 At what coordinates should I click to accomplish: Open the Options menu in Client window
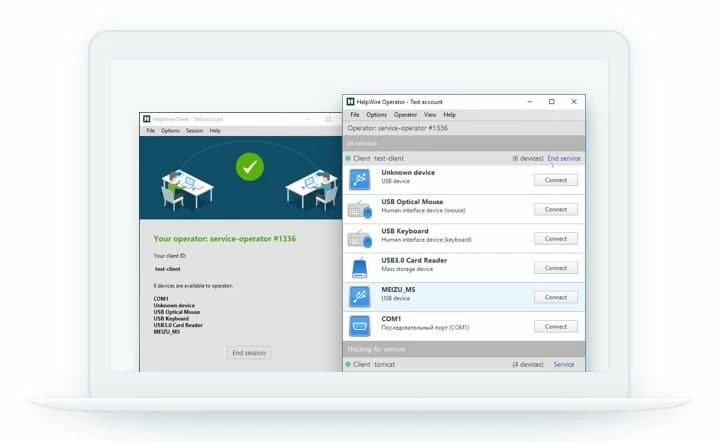(x=170, y=131)
